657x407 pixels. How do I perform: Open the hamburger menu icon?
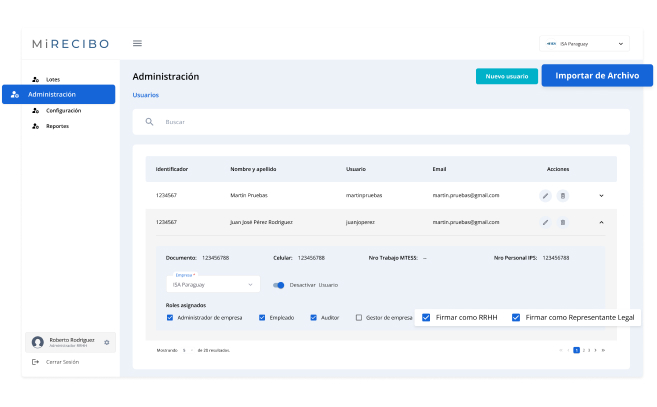pos(137,43)
